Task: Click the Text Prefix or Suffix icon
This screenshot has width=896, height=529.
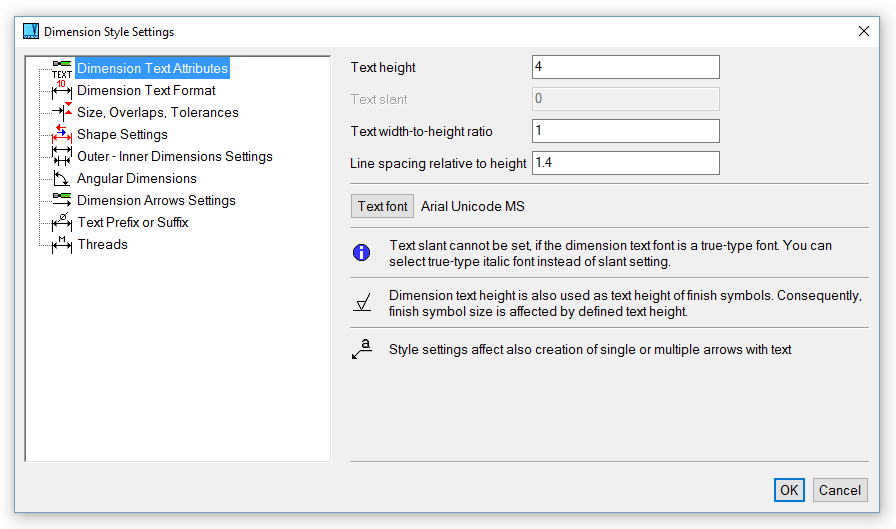Action: click(x=62, y=223)
